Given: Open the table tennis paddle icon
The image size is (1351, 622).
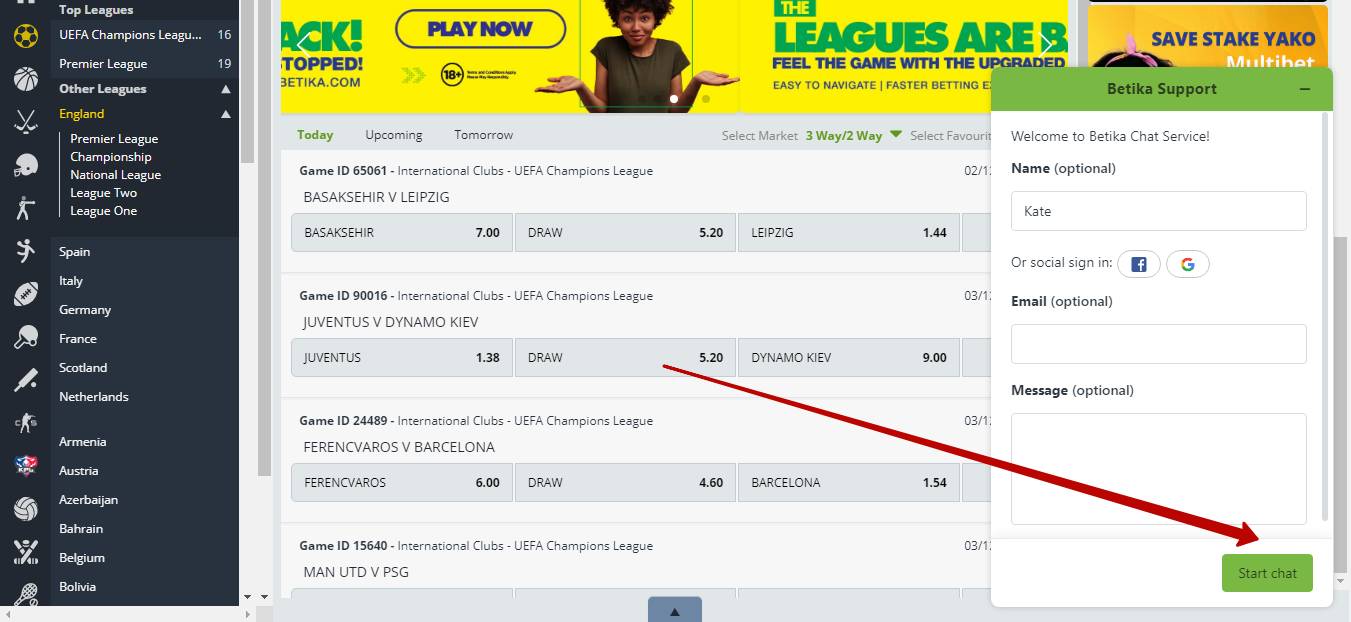Looking at the screenshot, I should [x=26, y=337].
